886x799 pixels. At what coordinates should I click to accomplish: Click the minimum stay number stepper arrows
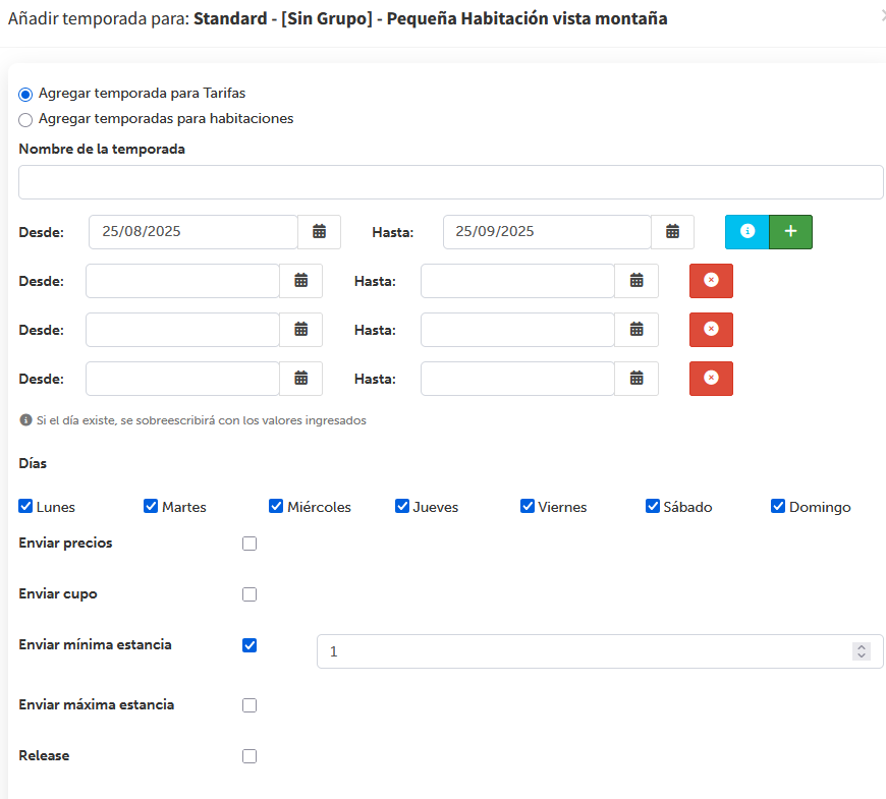click(x=861, y=652)
